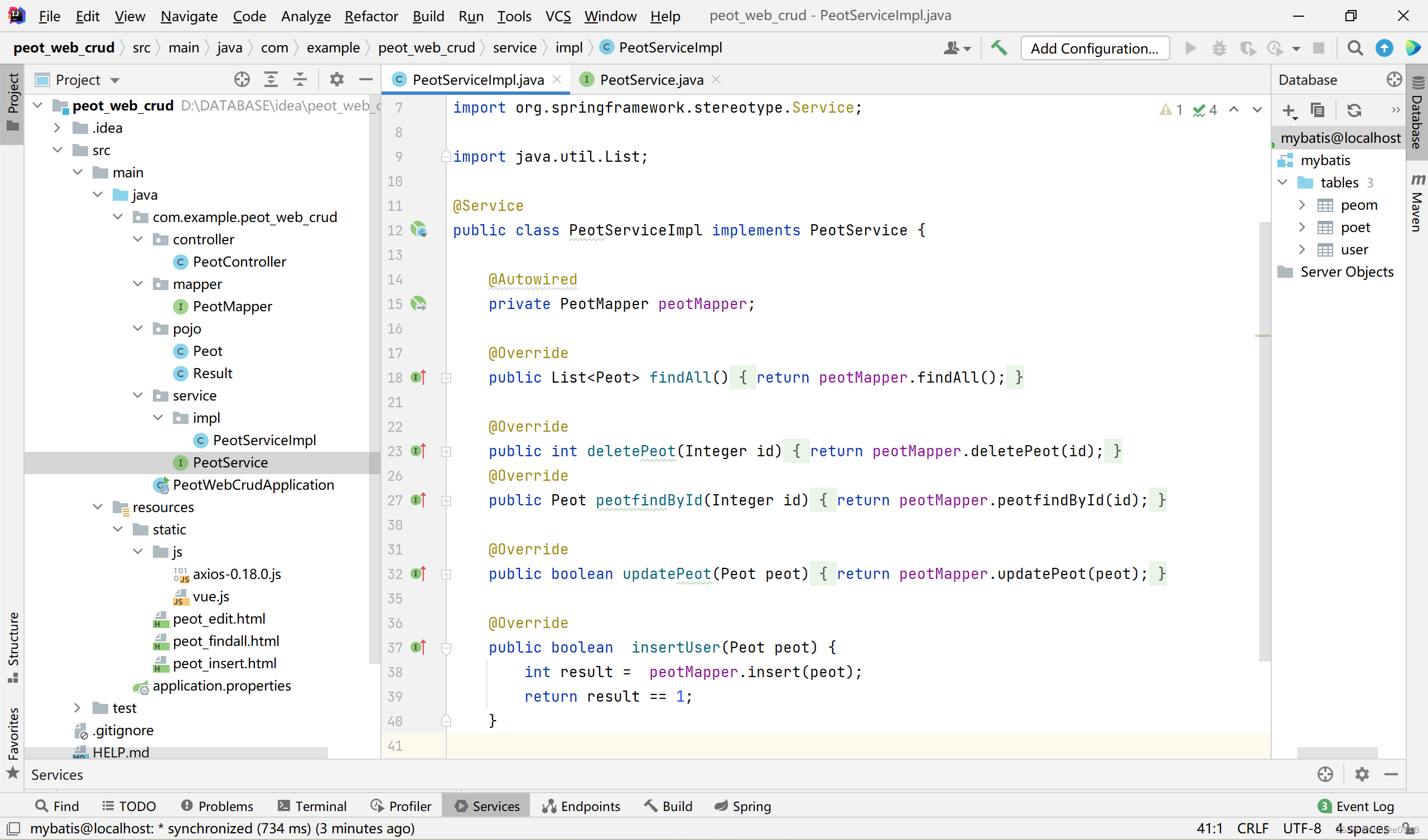Open the Refactor menu

tap(371, 16)
